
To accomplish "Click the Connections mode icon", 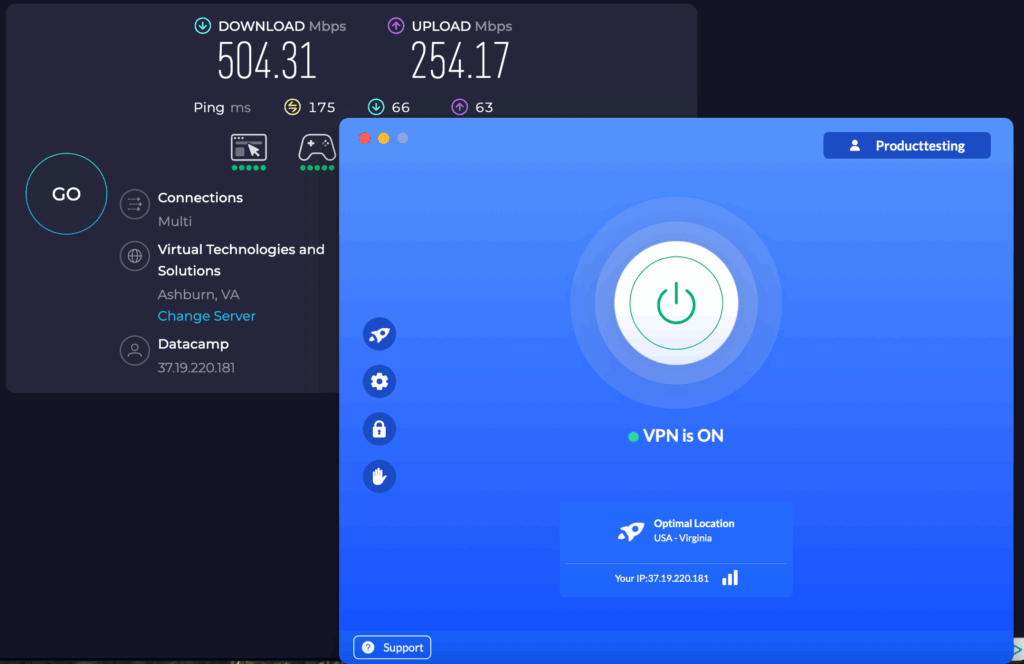I will click(134, 205).
